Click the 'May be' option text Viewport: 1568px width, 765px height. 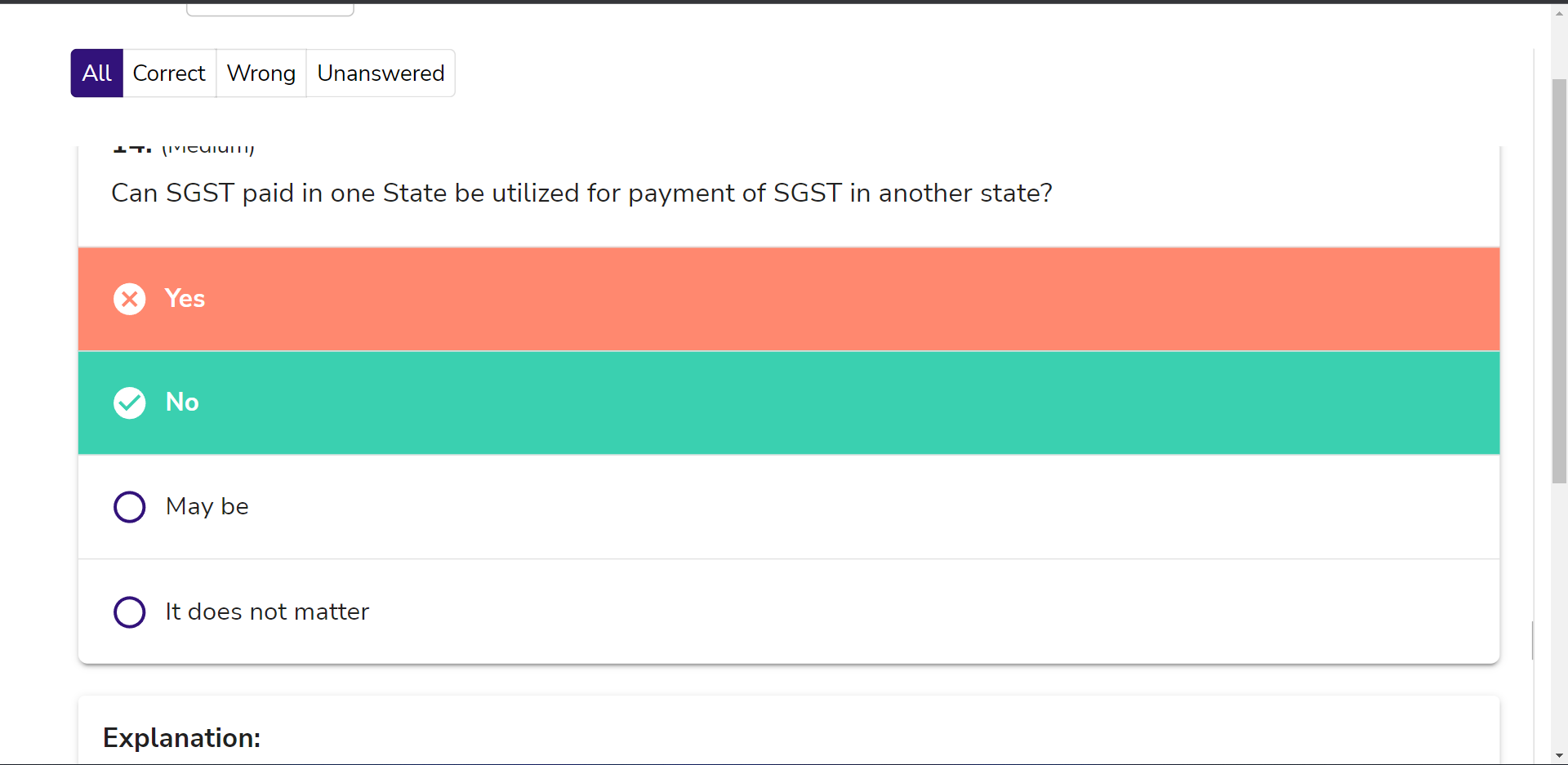(x=207, y=507)
